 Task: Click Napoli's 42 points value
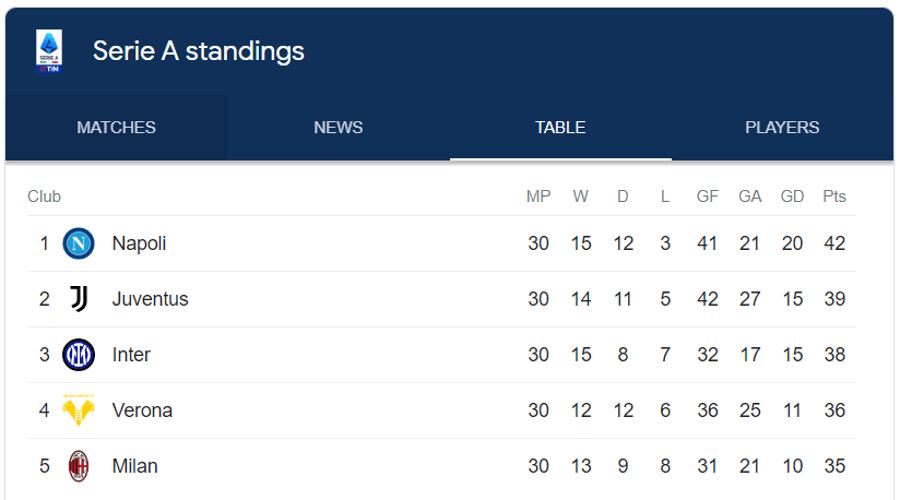[834, 243]
